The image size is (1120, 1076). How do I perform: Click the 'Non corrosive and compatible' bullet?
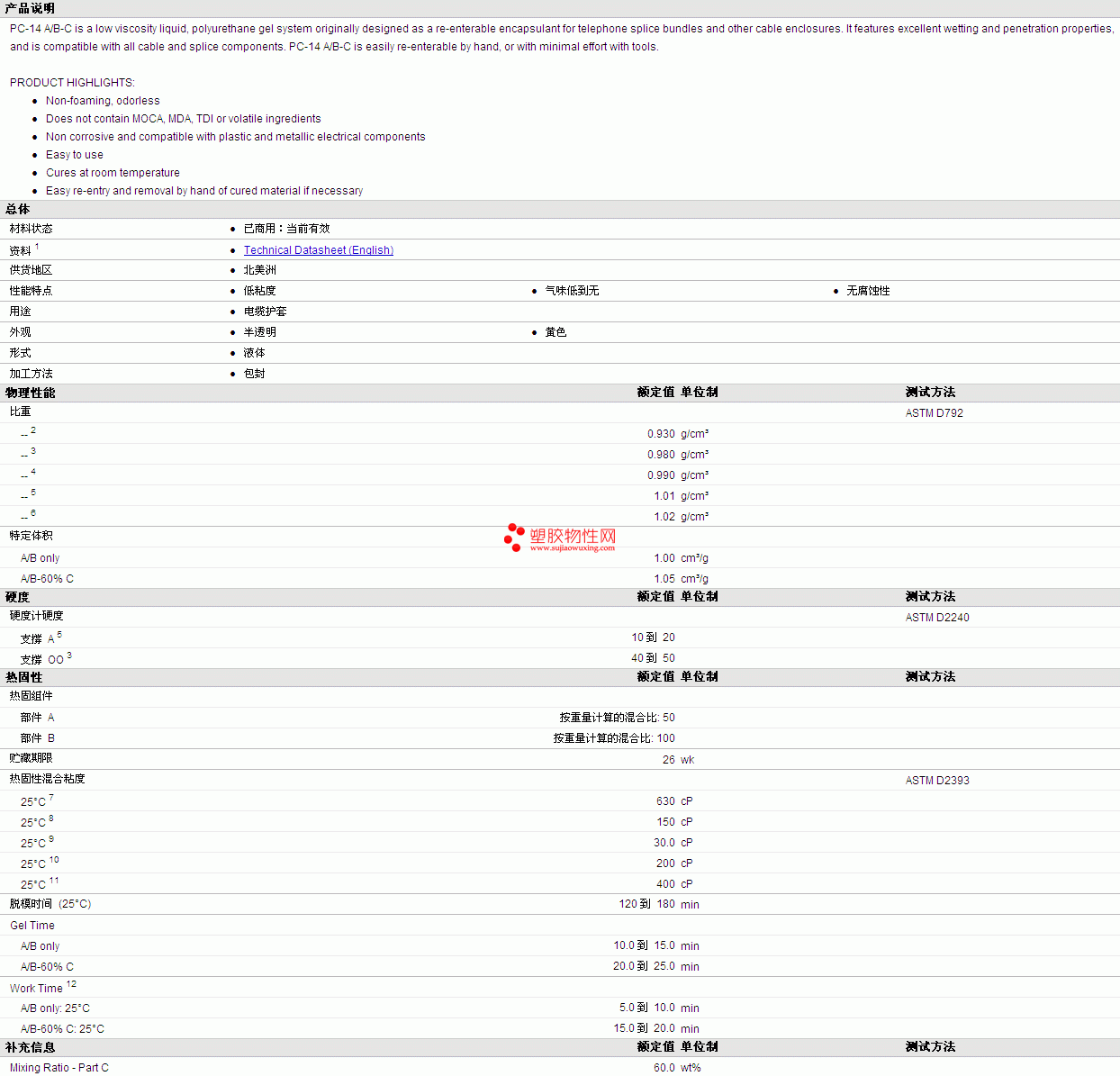click(236, 137)
